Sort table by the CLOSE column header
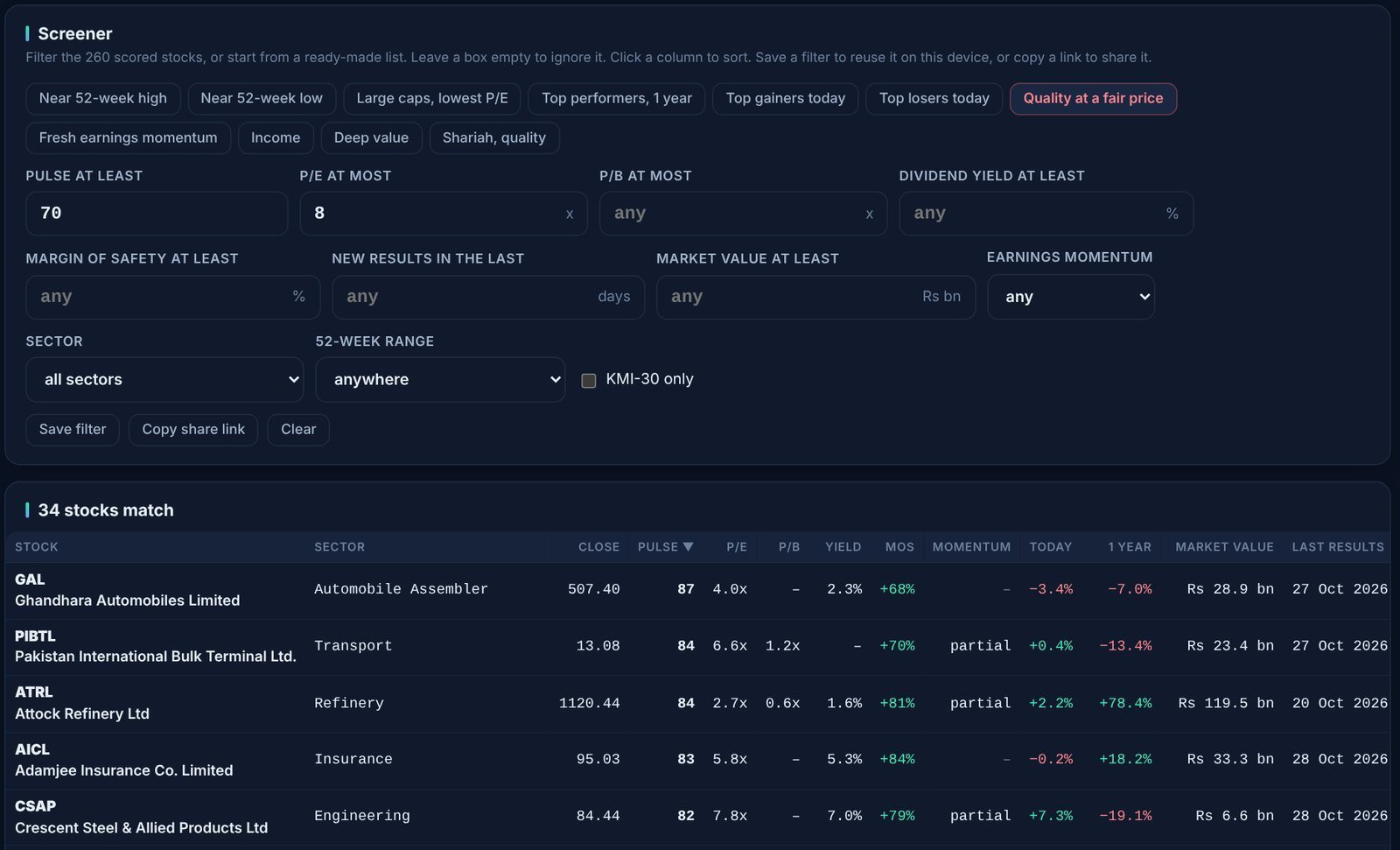Viewport: 1400px width, 850px height. [x=598, y=547]
